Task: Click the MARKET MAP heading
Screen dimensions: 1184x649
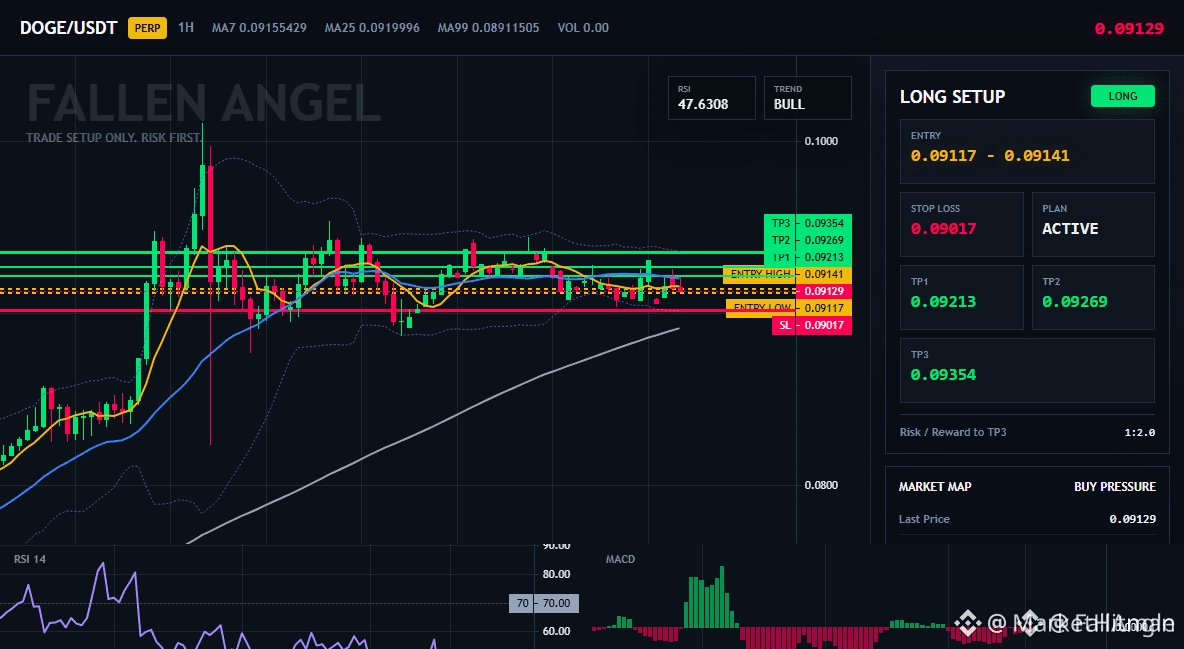Action: pos(935,487)
